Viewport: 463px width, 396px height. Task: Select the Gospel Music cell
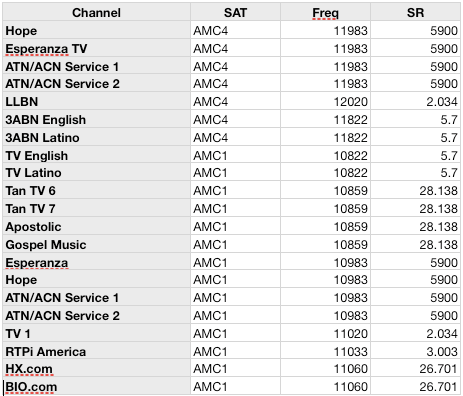coord(96,245)
